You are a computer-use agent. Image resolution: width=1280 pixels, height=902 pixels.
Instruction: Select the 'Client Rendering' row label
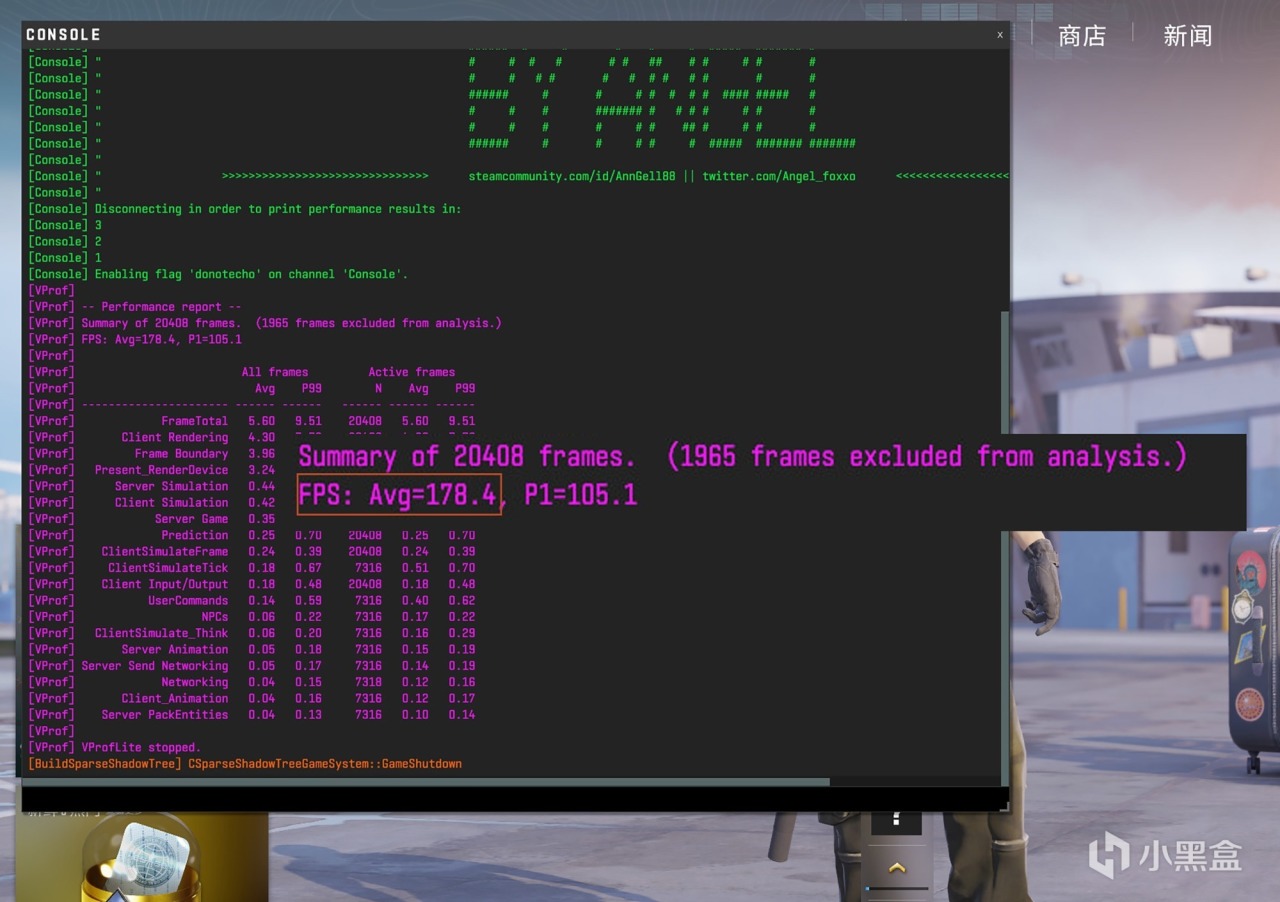click(175, 437)
